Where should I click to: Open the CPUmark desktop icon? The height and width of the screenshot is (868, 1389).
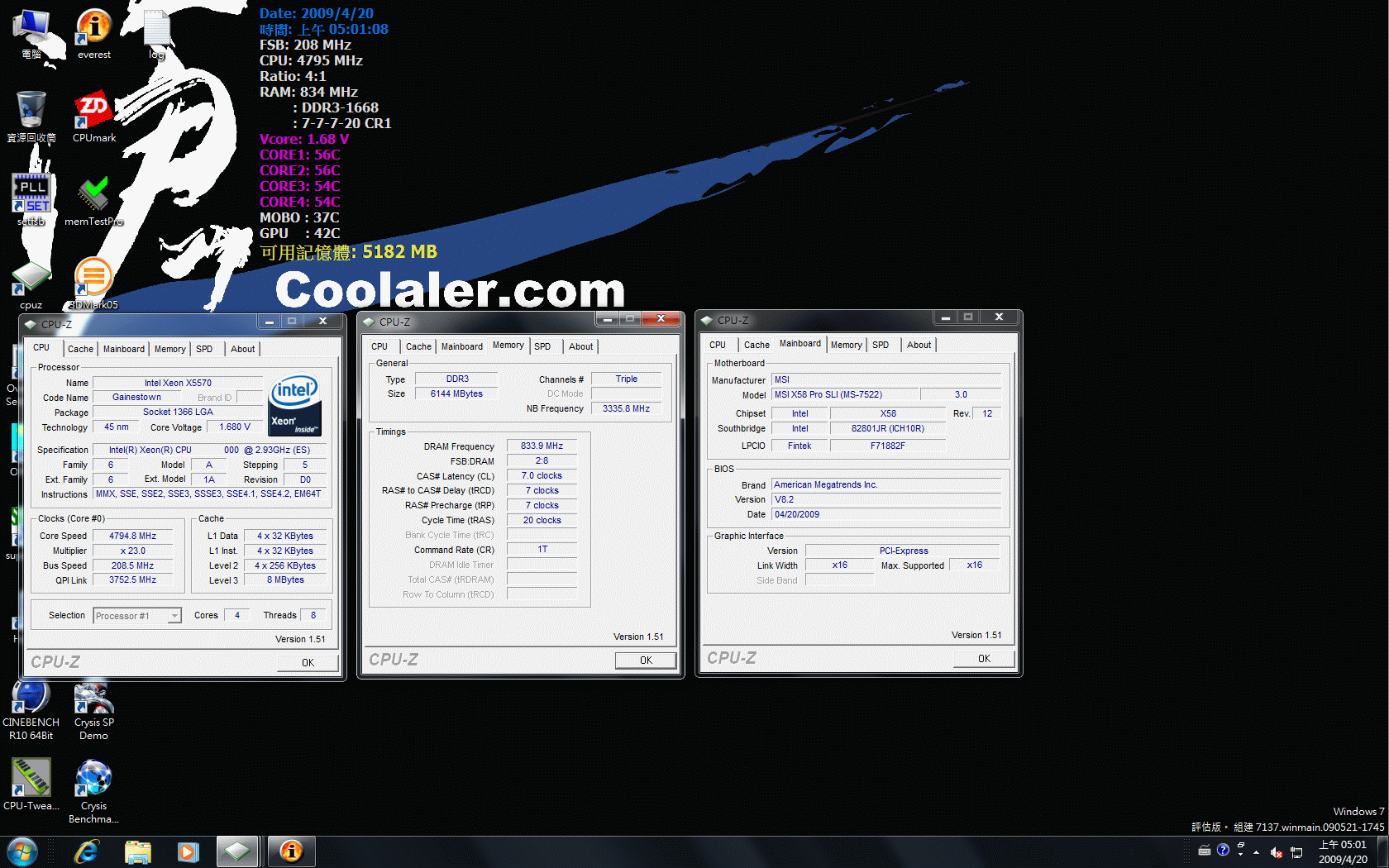(x=93, y=117)
